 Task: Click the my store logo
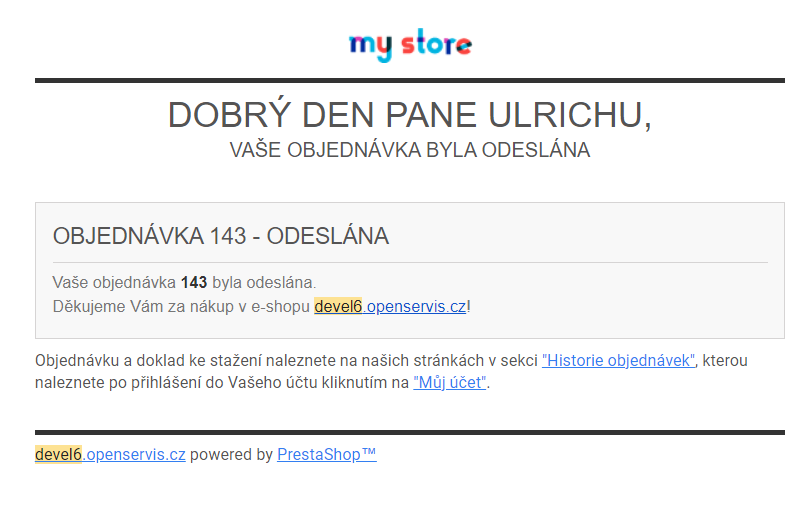(x=410, y=46)
